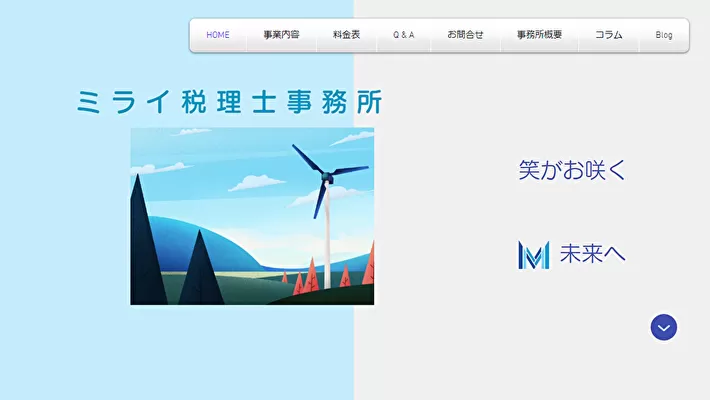Open the お問合せ contact page
The height and width of the screenshot is (400, 710).
point(465,35)
